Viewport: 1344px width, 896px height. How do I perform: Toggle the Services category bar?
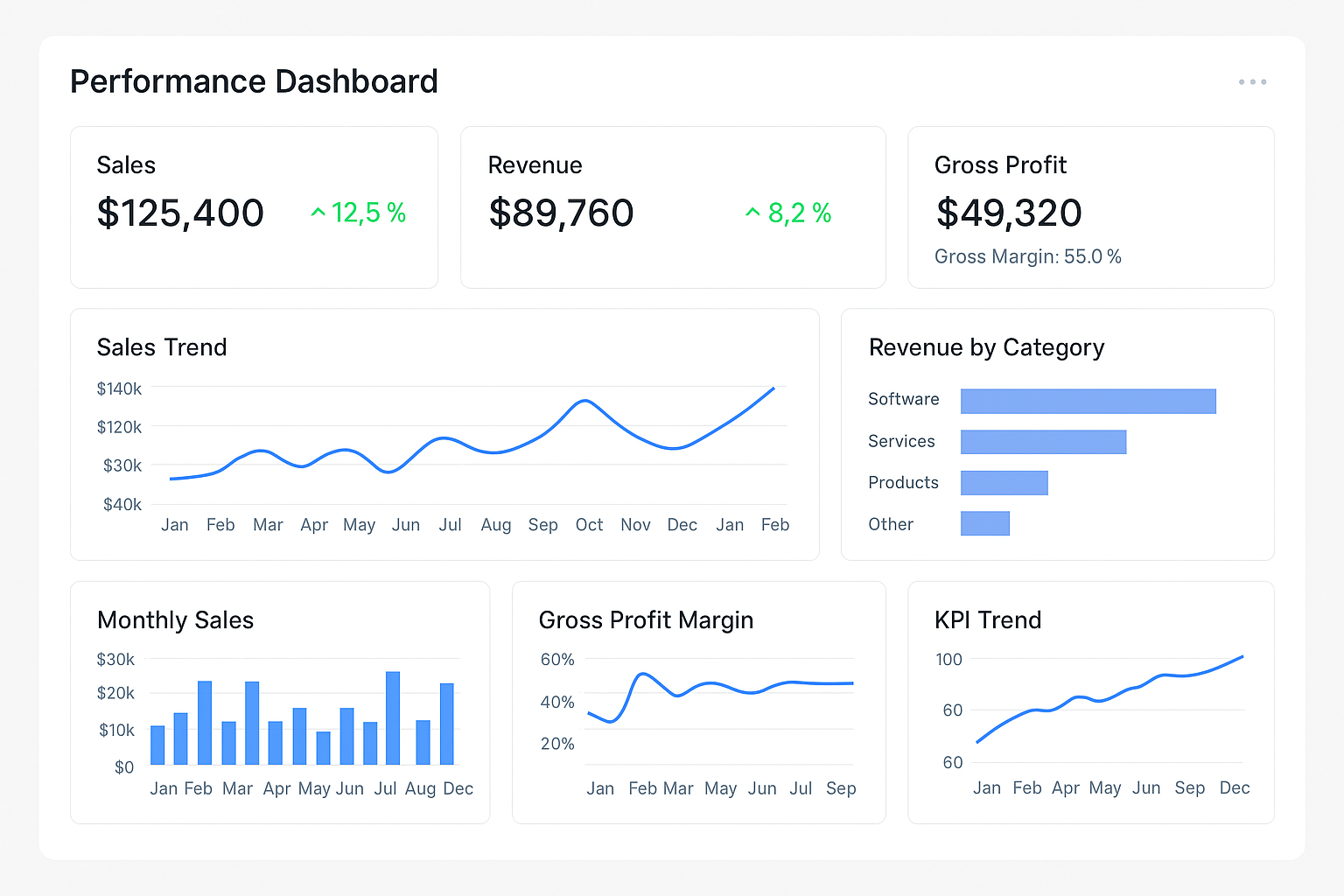(1043, 442)
